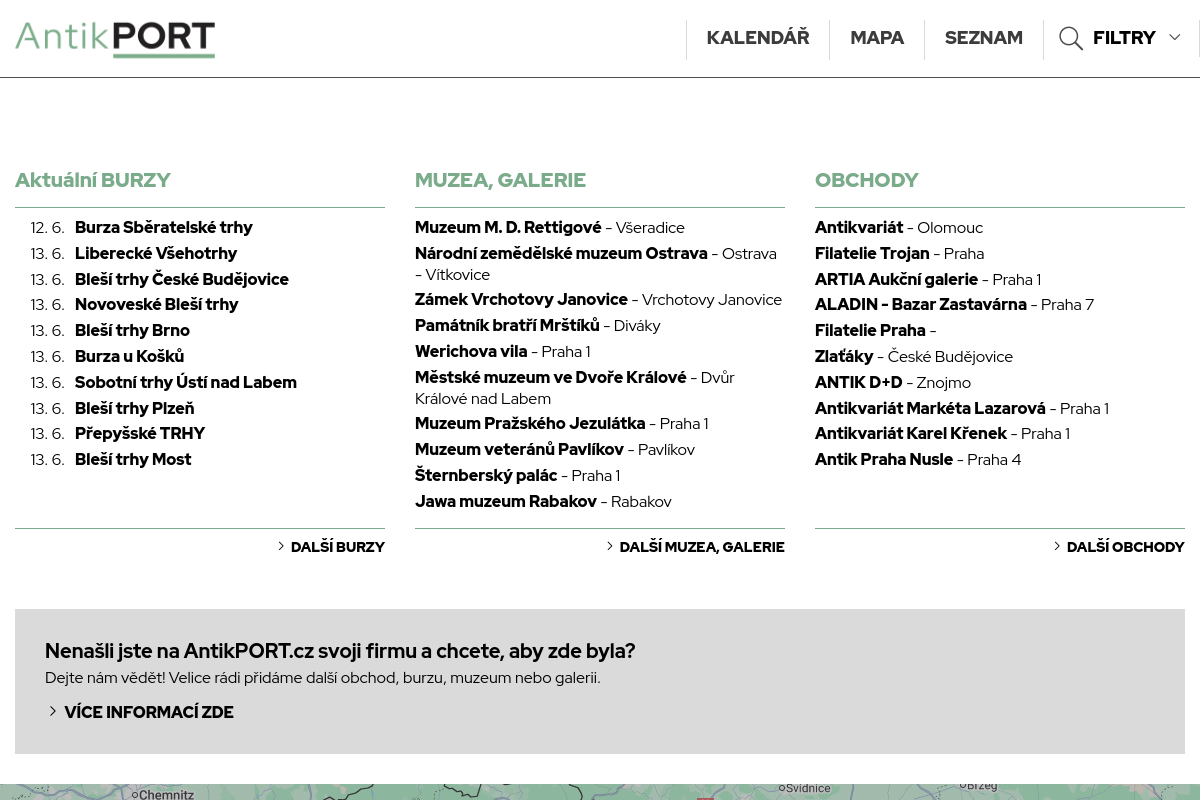Open DALŠÍ MUZEA, GALERIE link
This screenshot has width=1200, height=800.
pyautogui.click(x=702, y=547)
